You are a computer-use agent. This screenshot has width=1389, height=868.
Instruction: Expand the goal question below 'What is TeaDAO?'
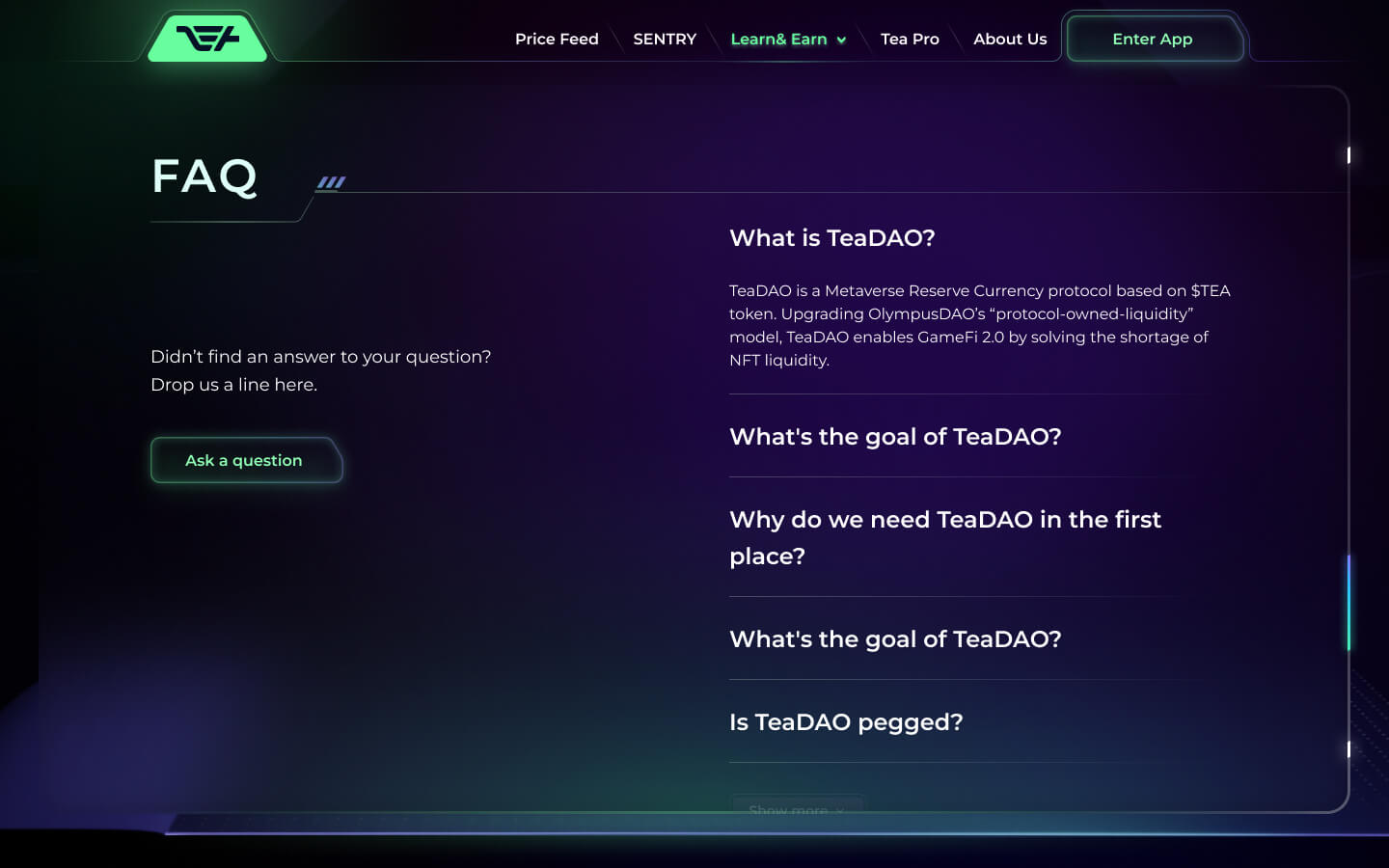(x=895, y=437)
